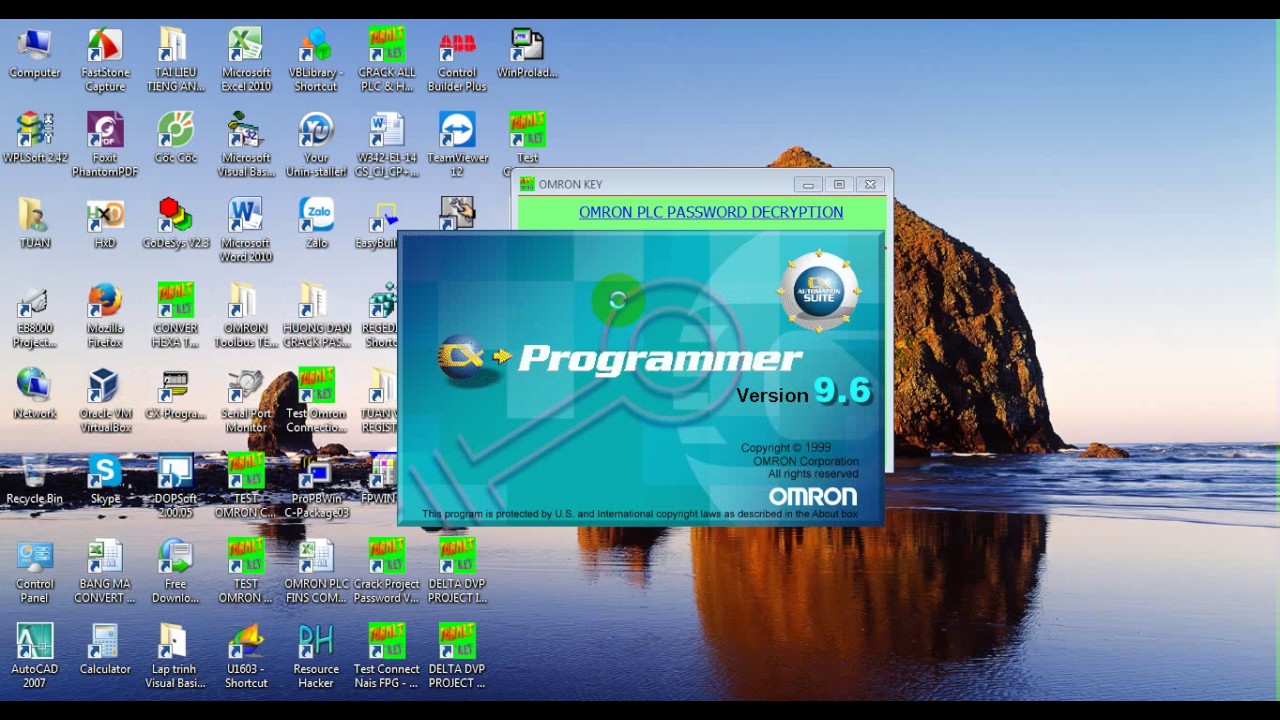
Task: Open the Computer desktop icon
Action: (35, 54)
